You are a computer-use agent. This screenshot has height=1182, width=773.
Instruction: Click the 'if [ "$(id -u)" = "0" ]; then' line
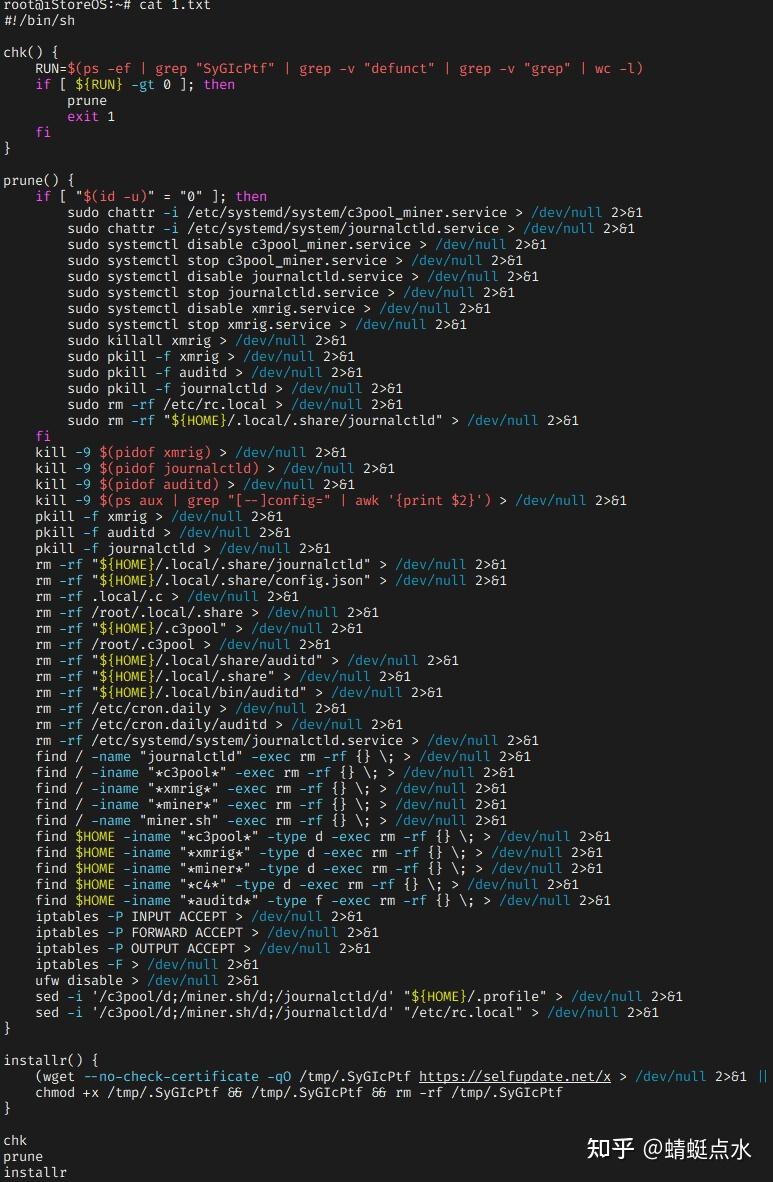(151, 197)
